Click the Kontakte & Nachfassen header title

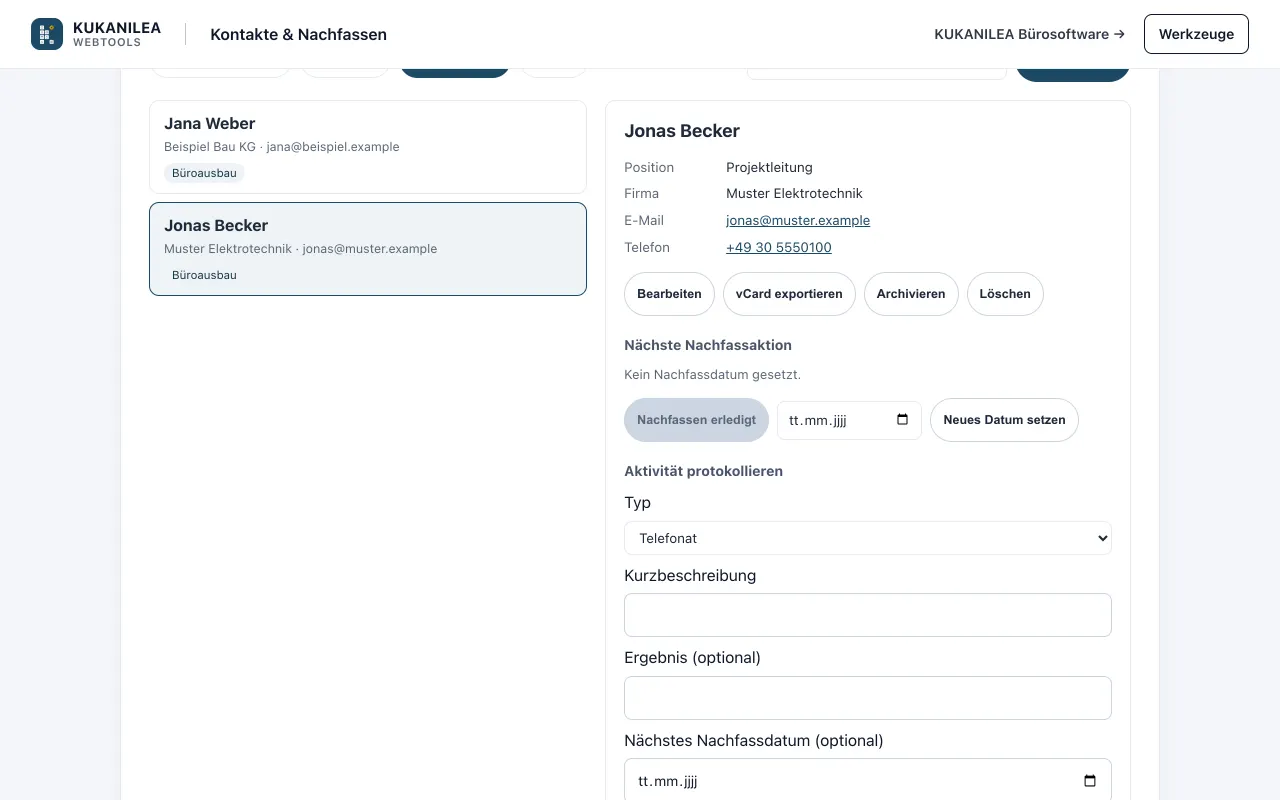(298, 34)
